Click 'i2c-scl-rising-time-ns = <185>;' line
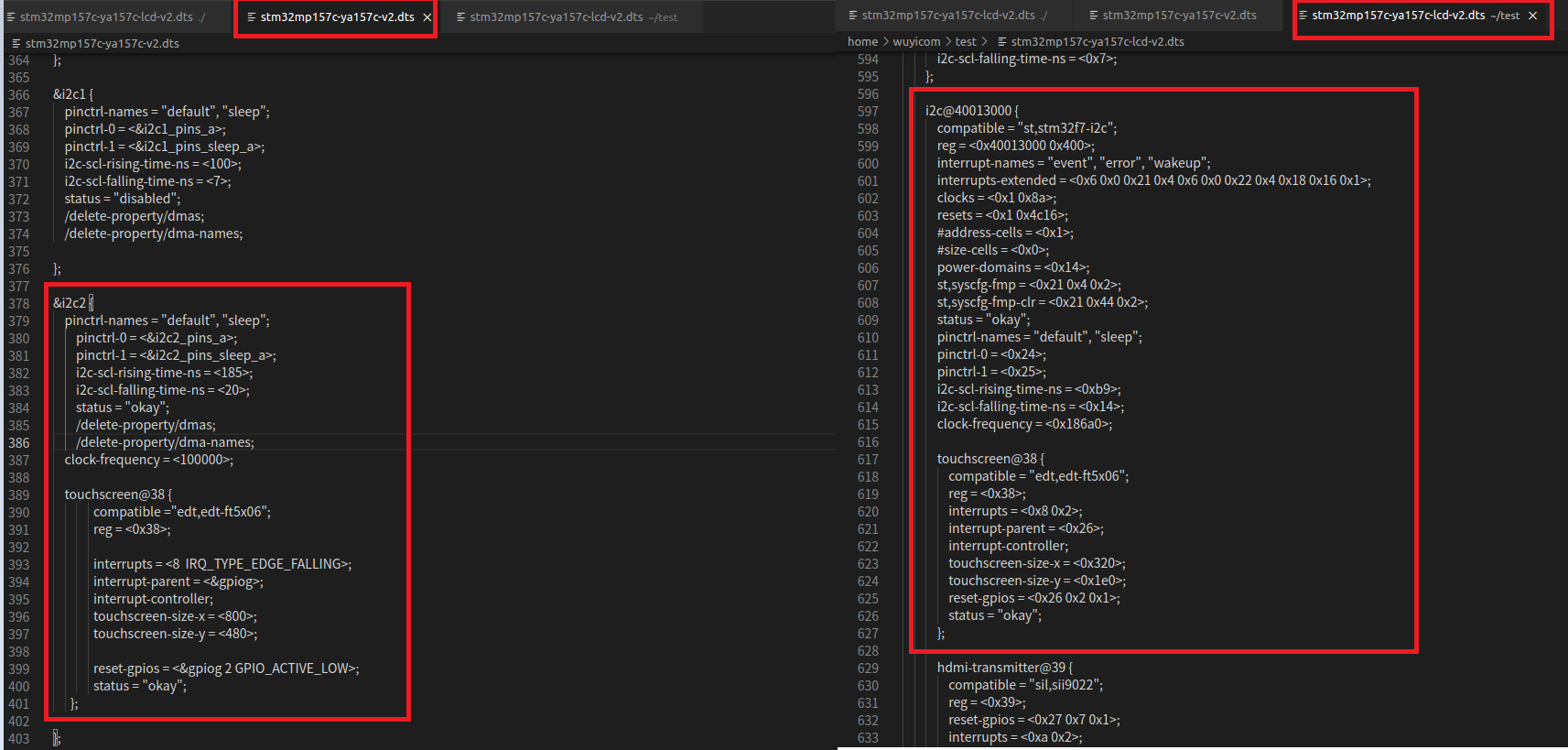 [165, 373]
